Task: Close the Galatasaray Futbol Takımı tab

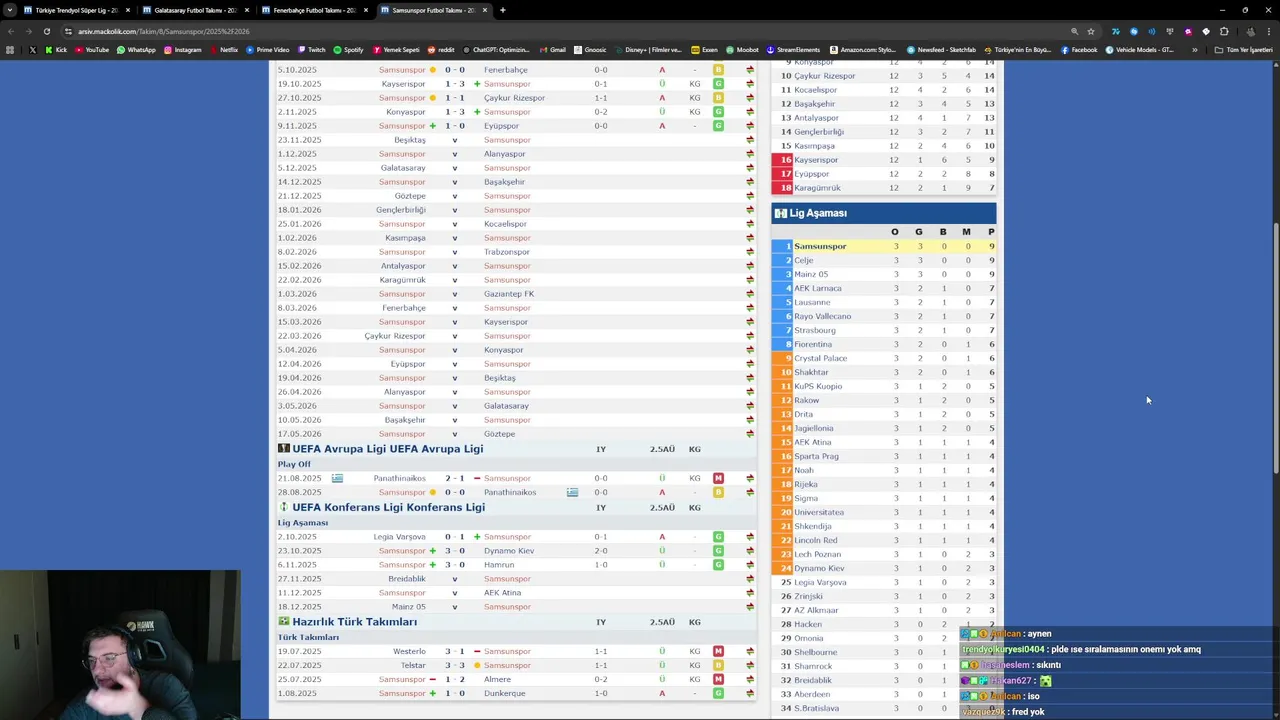Action: [246, 10]
